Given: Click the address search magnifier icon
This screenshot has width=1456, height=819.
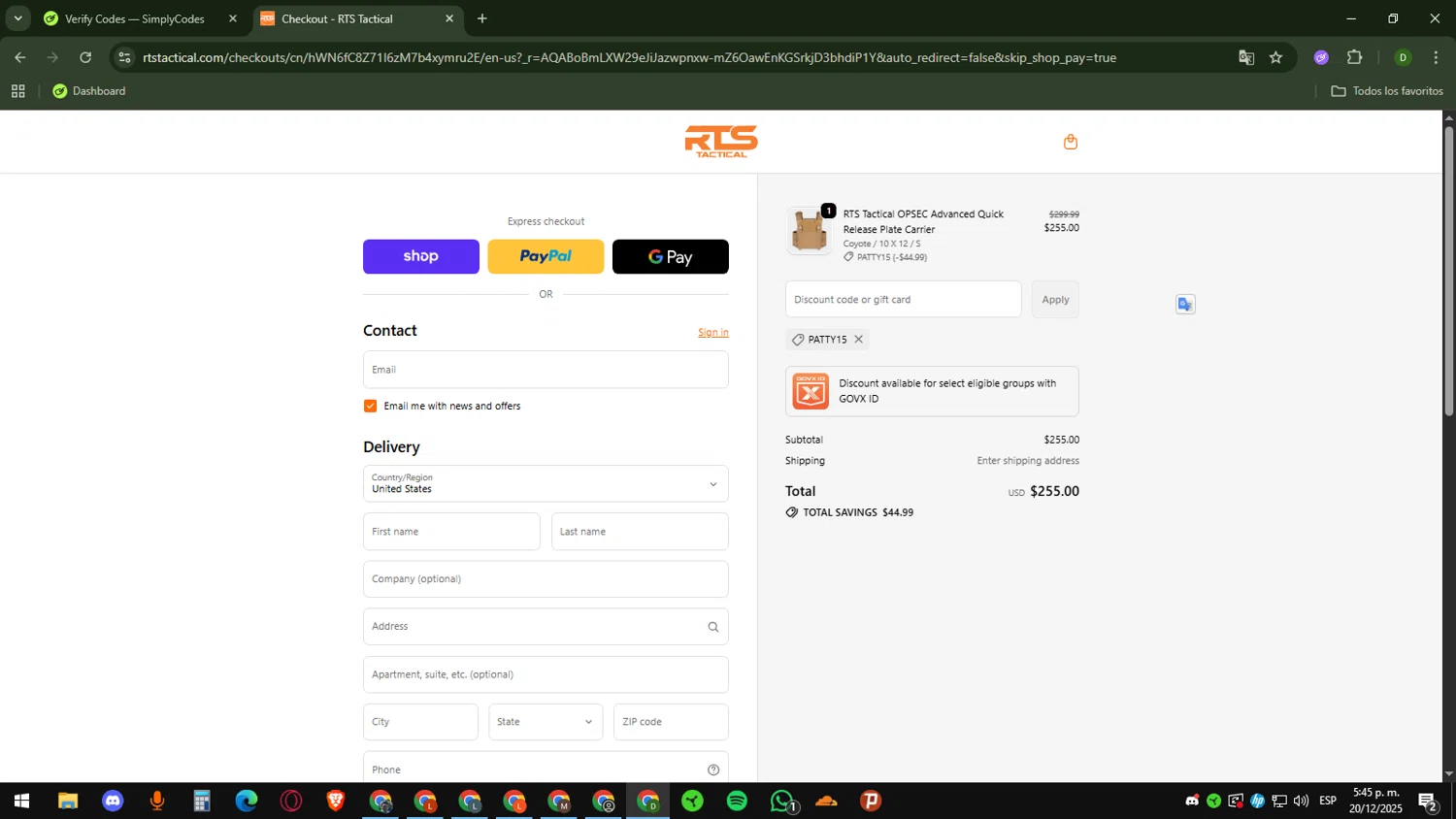Looking at the screenshot, I should point(713,627).
